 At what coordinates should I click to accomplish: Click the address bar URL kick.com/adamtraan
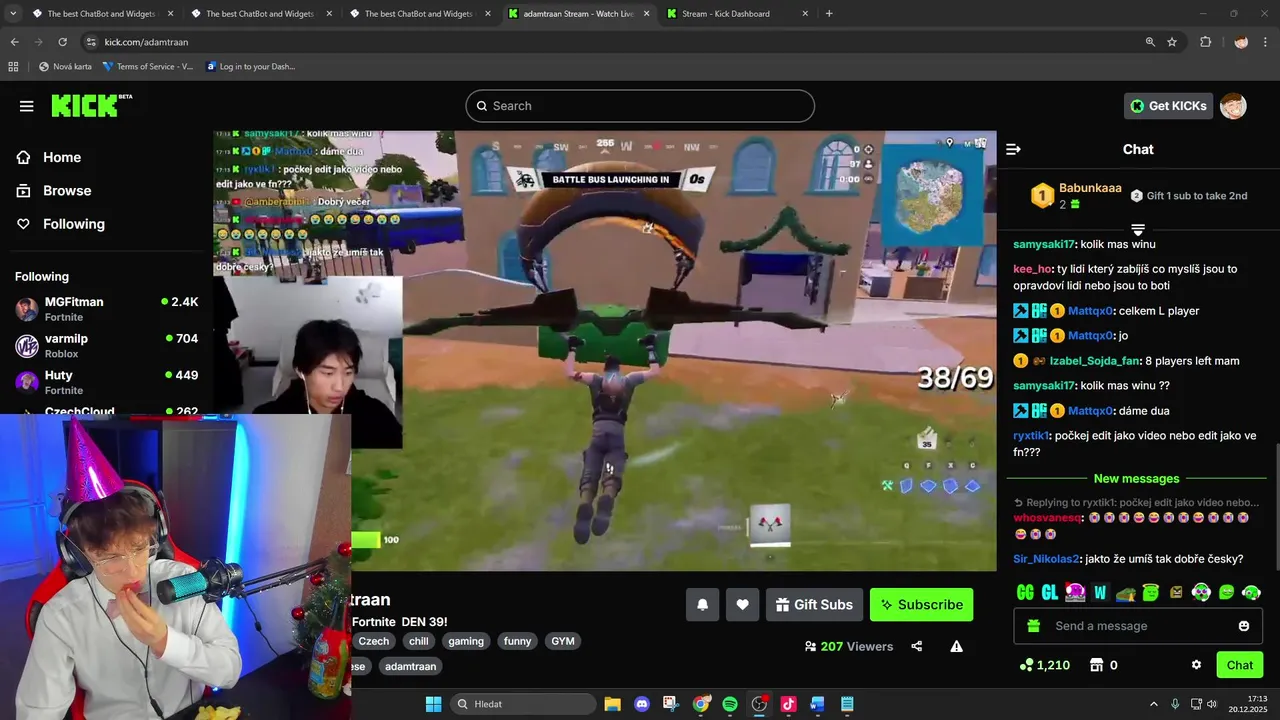click(146, 42)
